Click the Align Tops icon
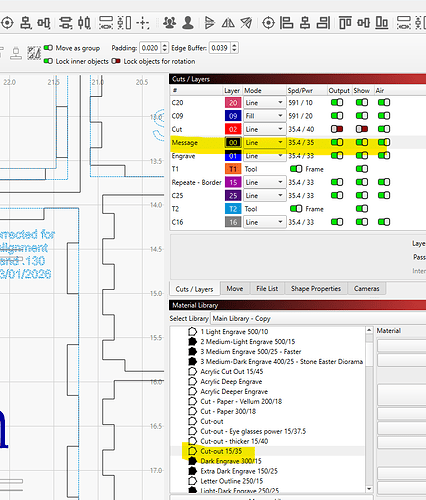The width and height of the screenshot is (426, 500). 345,23
